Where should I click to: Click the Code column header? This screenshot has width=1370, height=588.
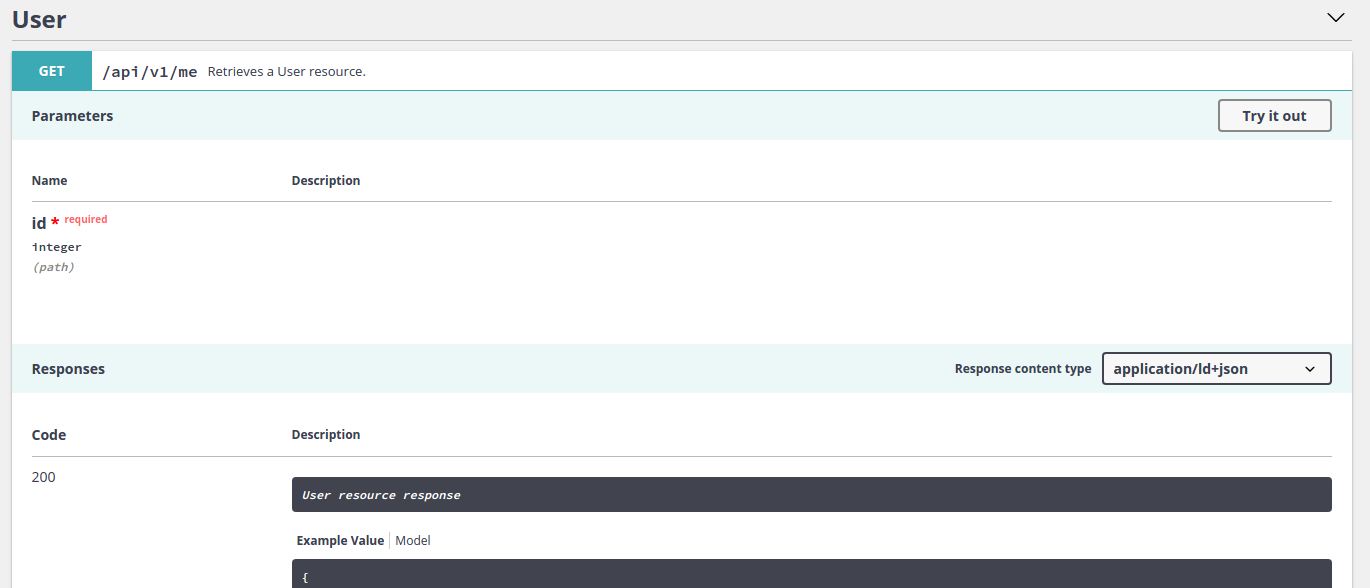click(49, 435)
